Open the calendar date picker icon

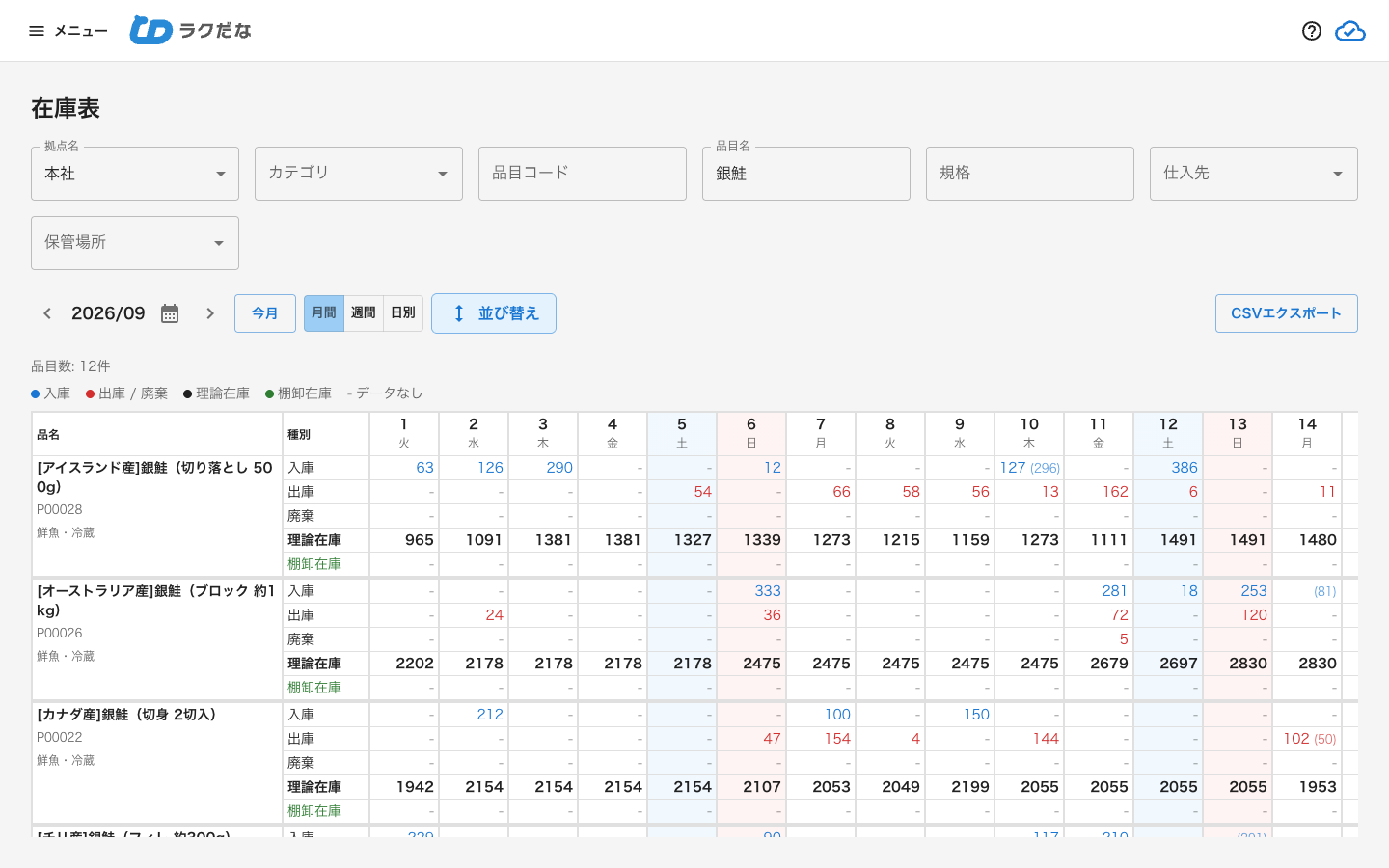coord(170,313)
